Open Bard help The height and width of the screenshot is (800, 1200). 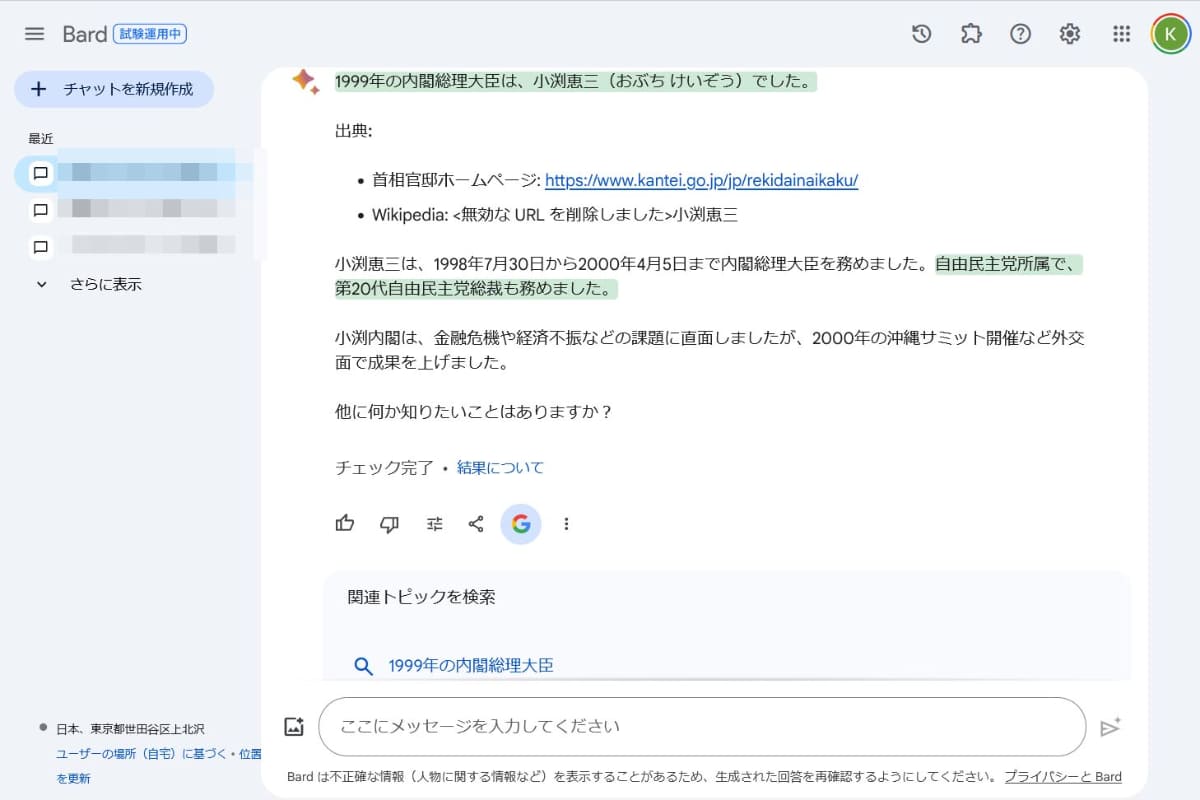[x=1020, y=33]
